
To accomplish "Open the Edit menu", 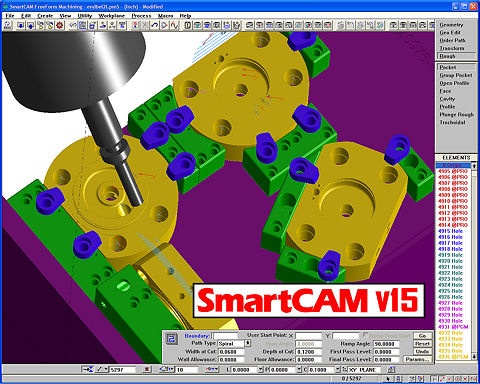I will [26, 16].
